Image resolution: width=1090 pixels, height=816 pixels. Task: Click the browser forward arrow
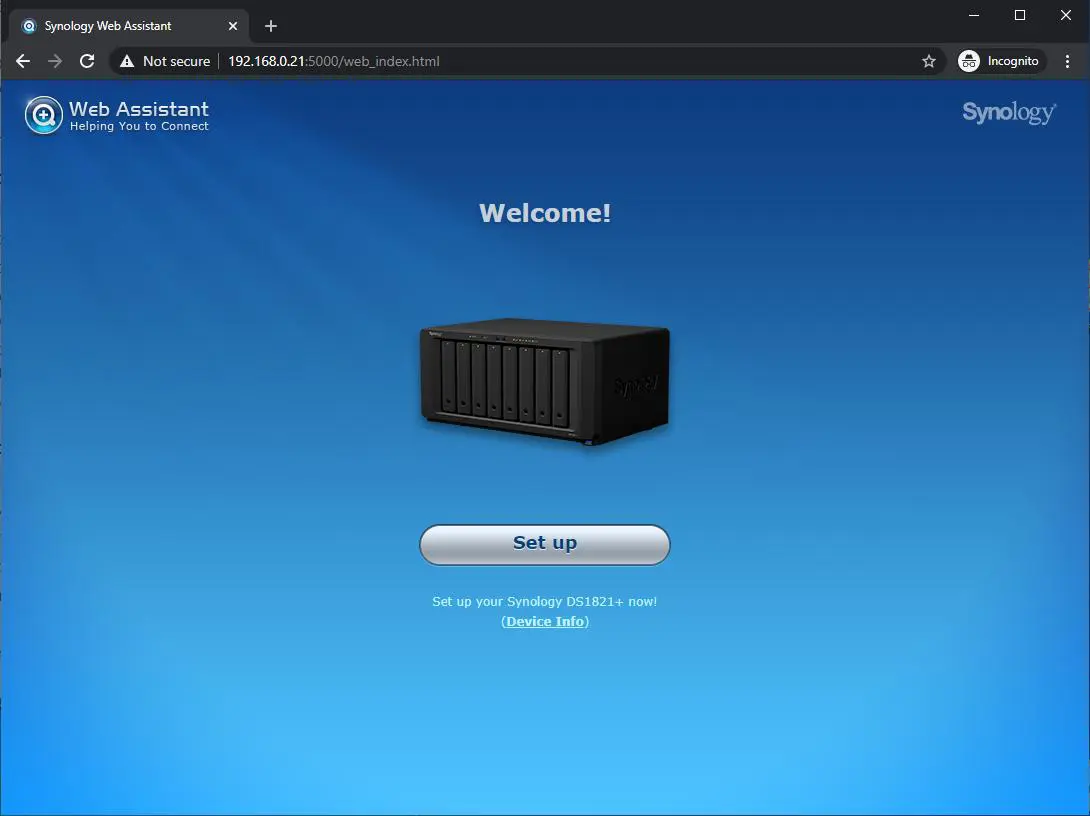point(55,61)
